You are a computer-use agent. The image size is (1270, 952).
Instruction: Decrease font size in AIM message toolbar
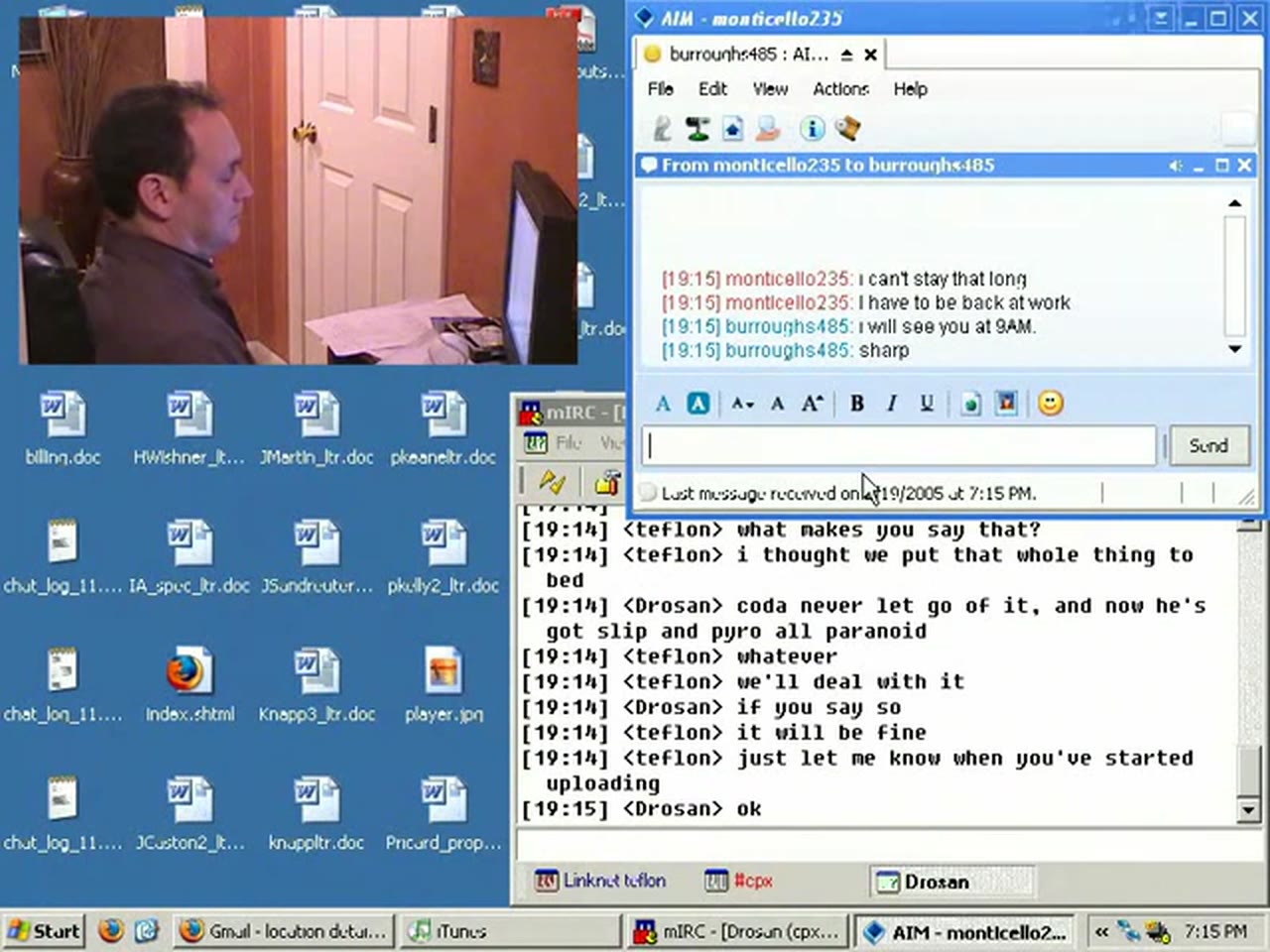click(x=742, y=403)
